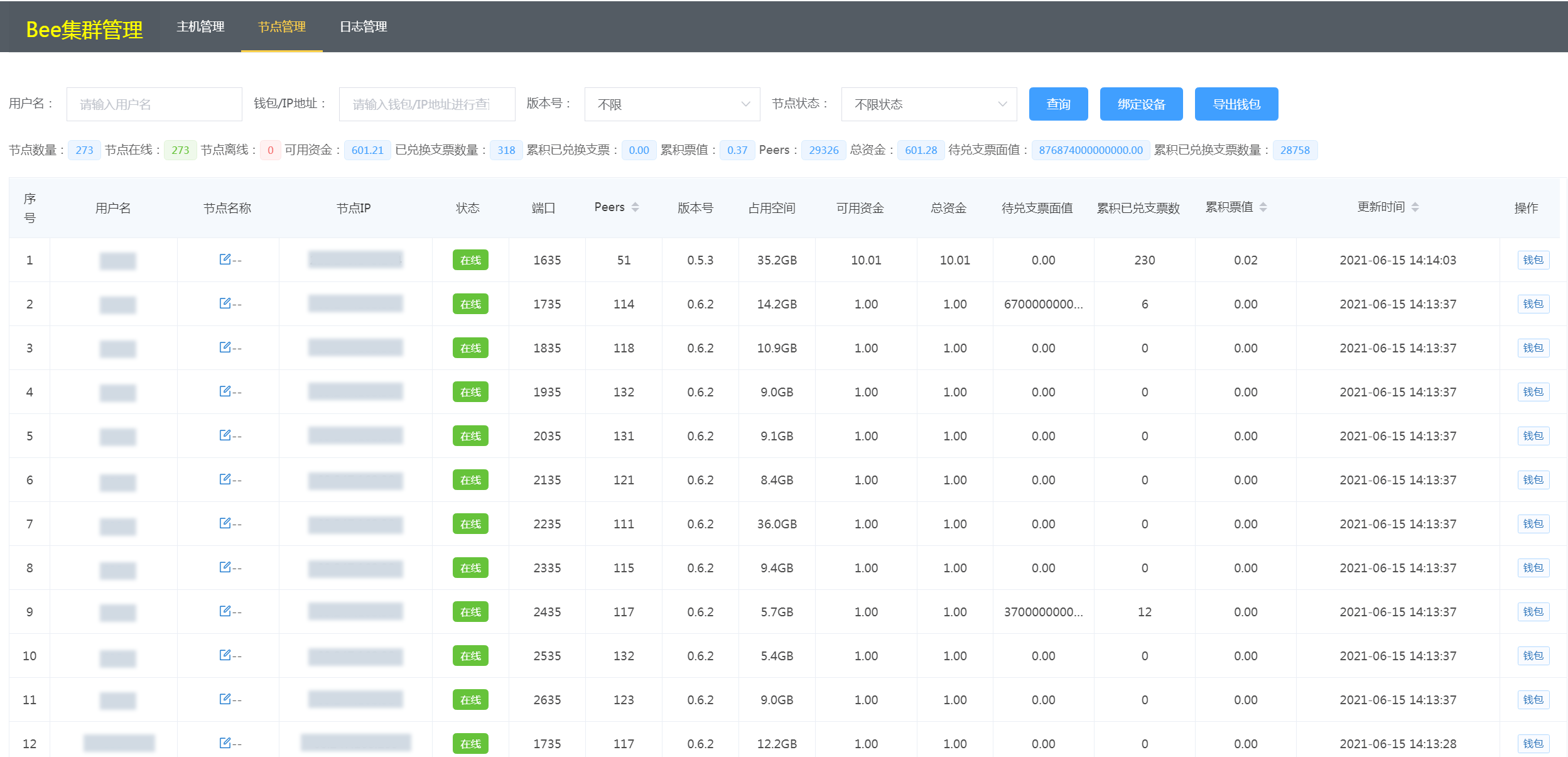This screenshot has width=1568, height=757.
Task: Click edit node name icon in row 5
Action: pyautogui.click(x=225, y=435)
